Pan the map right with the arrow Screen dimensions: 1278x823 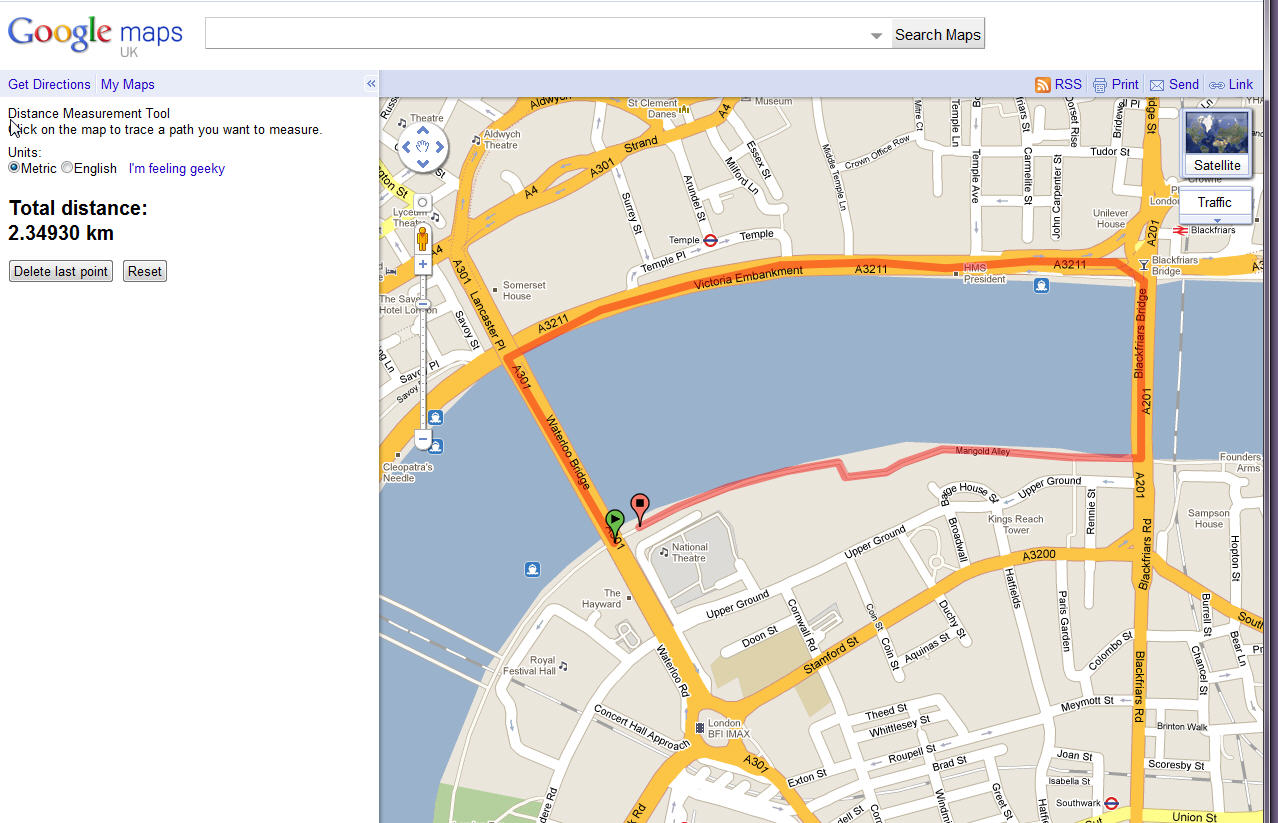click(440, 147)
